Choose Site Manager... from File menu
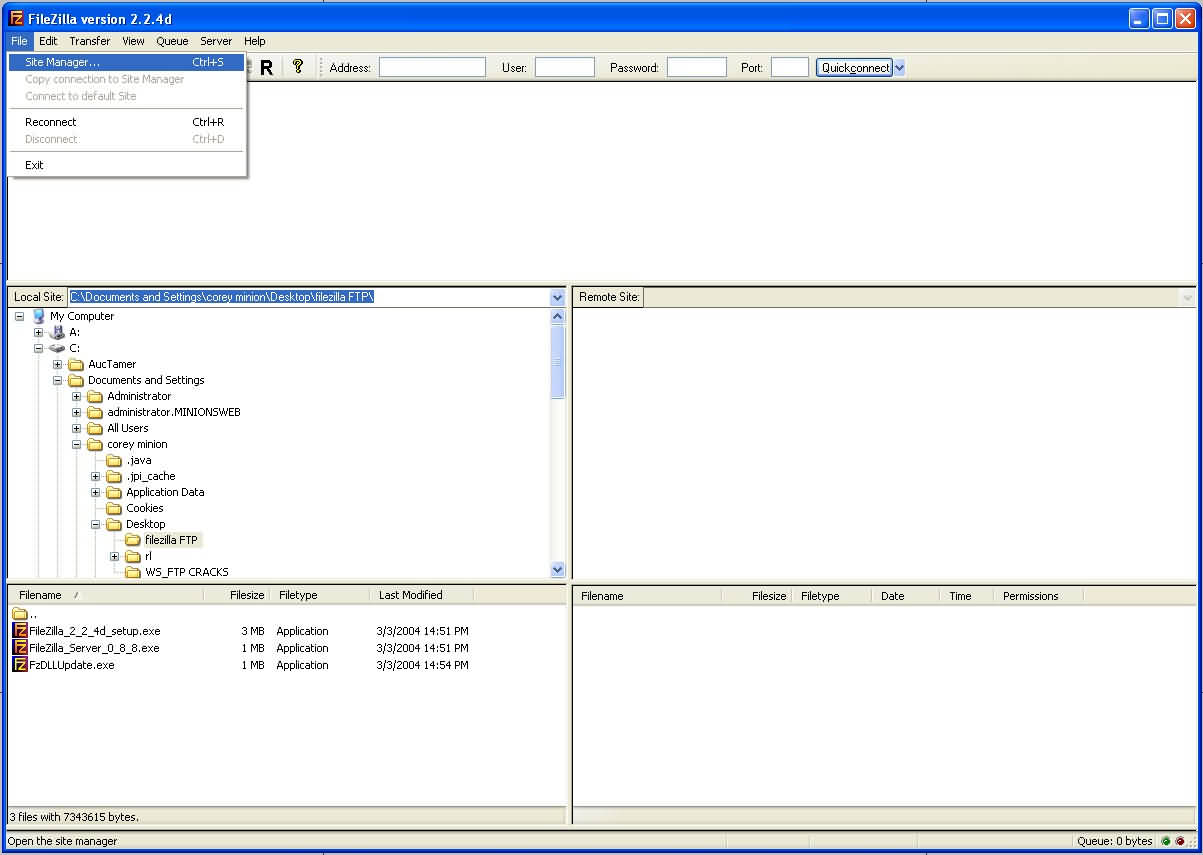Viewport: 1203px width, 855px height. coord(126,62)
